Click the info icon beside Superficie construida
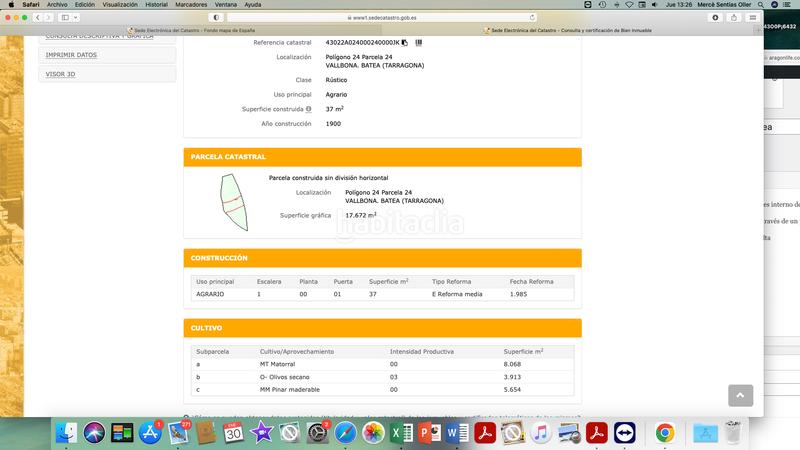The width and height of the screenshot is (800, 450). coord(309,108)
